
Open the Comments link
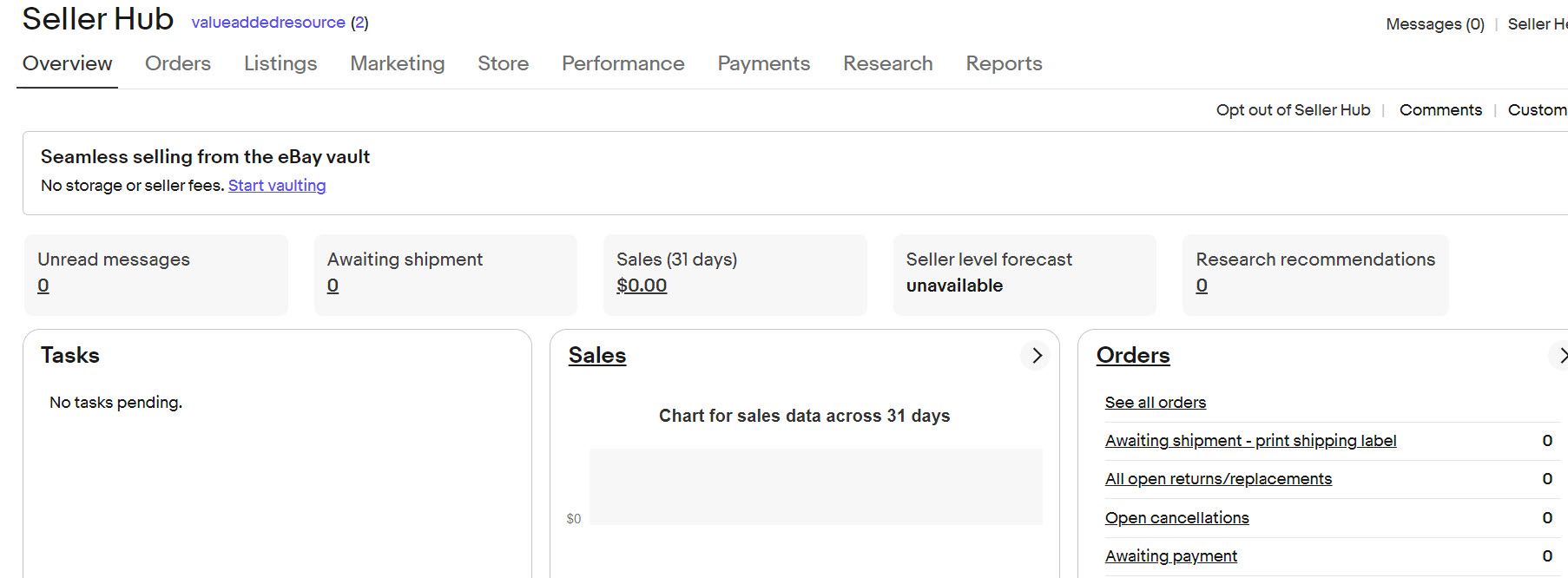1440,110
